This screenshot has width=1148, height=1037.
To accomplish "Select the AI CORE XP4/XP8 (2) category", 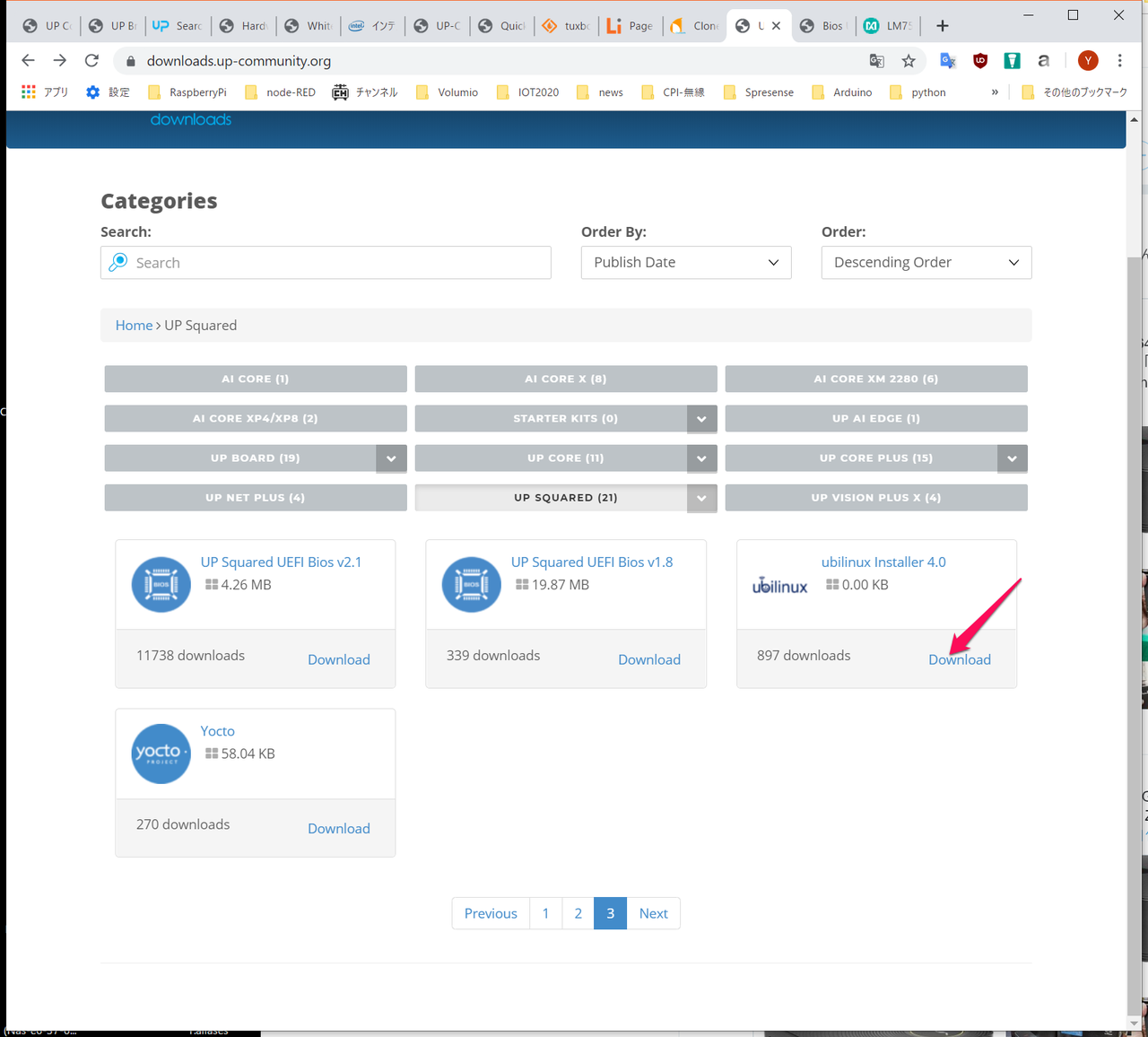I will 256,418.
